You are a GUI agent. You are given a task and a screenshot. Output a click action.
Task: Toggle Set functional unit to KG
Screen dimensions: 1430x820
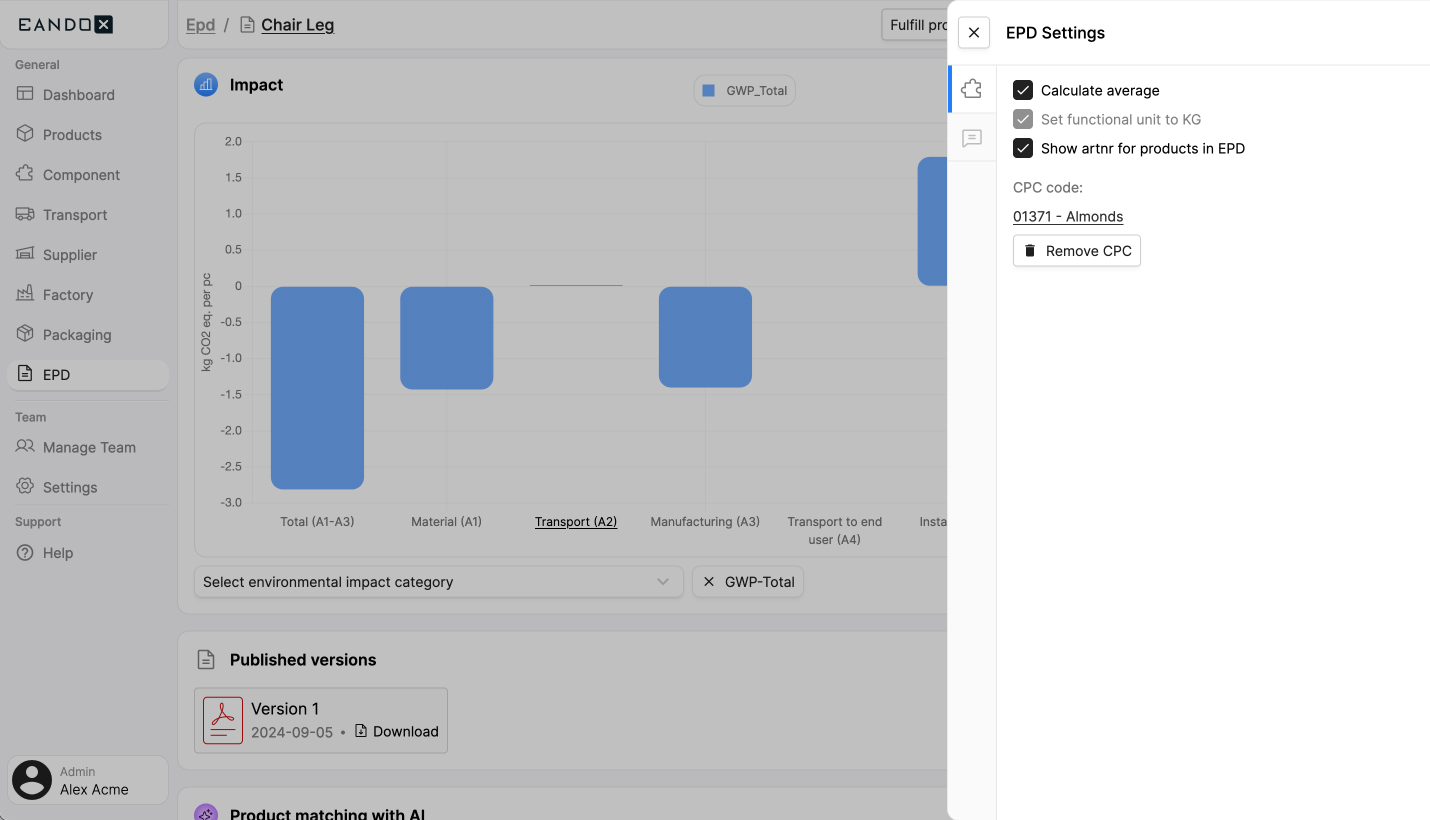1022,119
